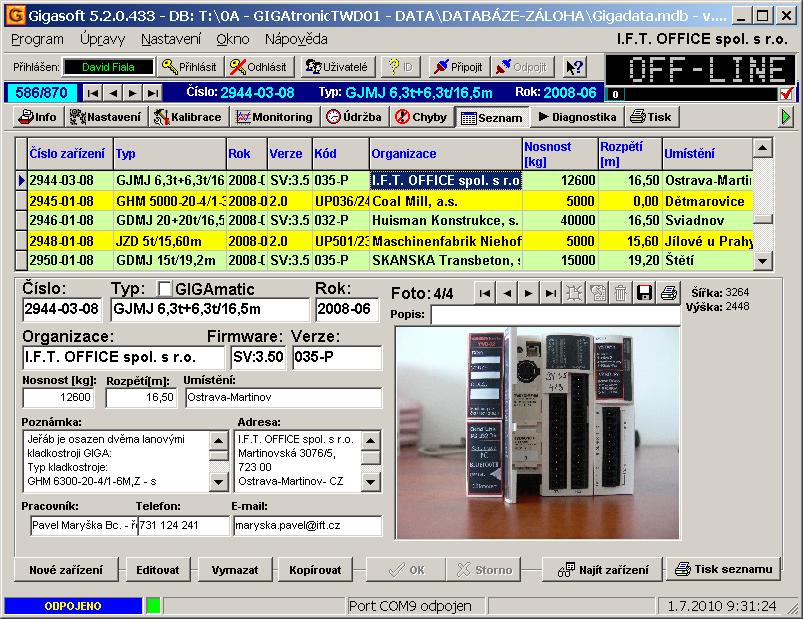Image resolution: width=803 pixels, height=619 pixels.
Task: Switch to the Kalibrace tab
Action: 189,117
